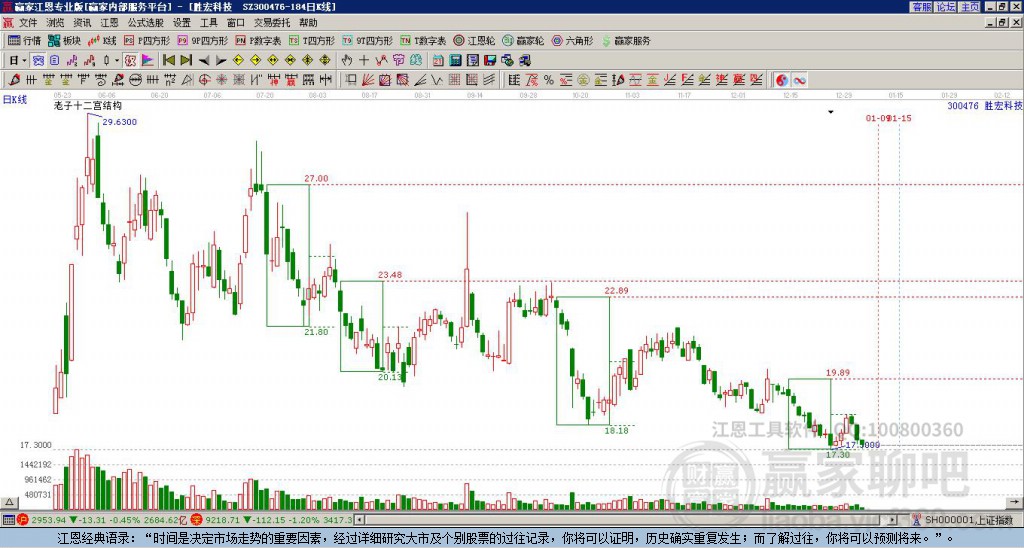Select the red star burst tool
This screenshot has height=548, width=1024.
[222, 80]
